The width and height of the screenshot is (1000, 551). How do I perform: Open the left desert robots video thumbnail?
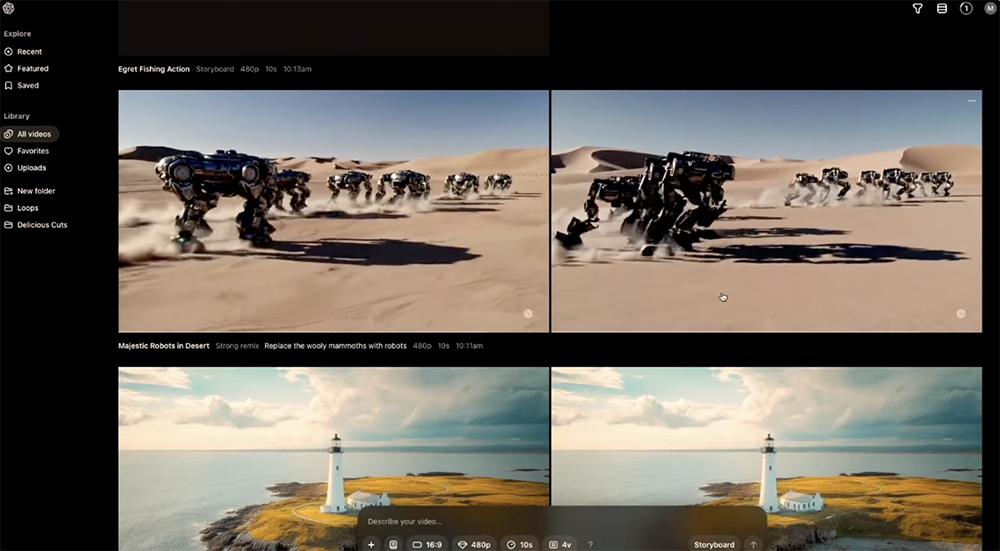click(x=333, y=211)
